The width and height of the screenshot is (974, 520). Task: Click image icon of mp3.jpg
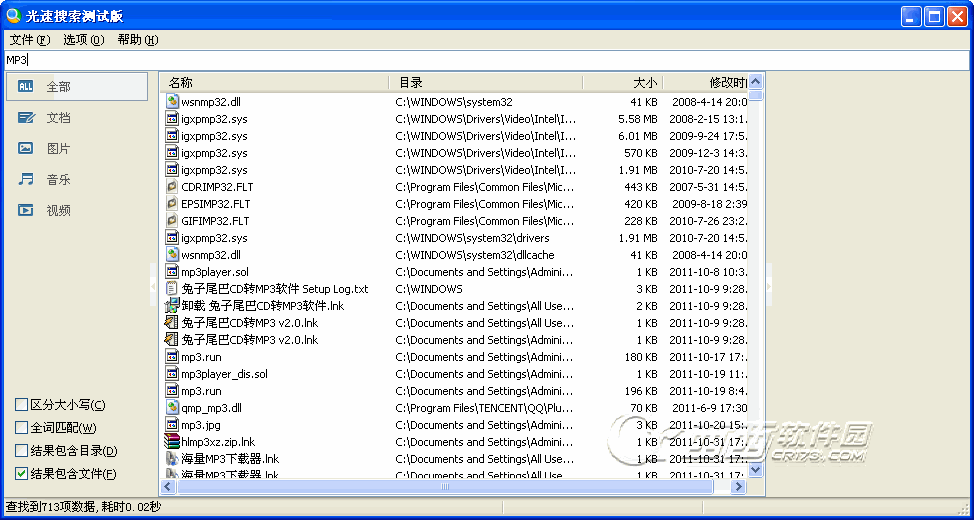coord(172,424)
